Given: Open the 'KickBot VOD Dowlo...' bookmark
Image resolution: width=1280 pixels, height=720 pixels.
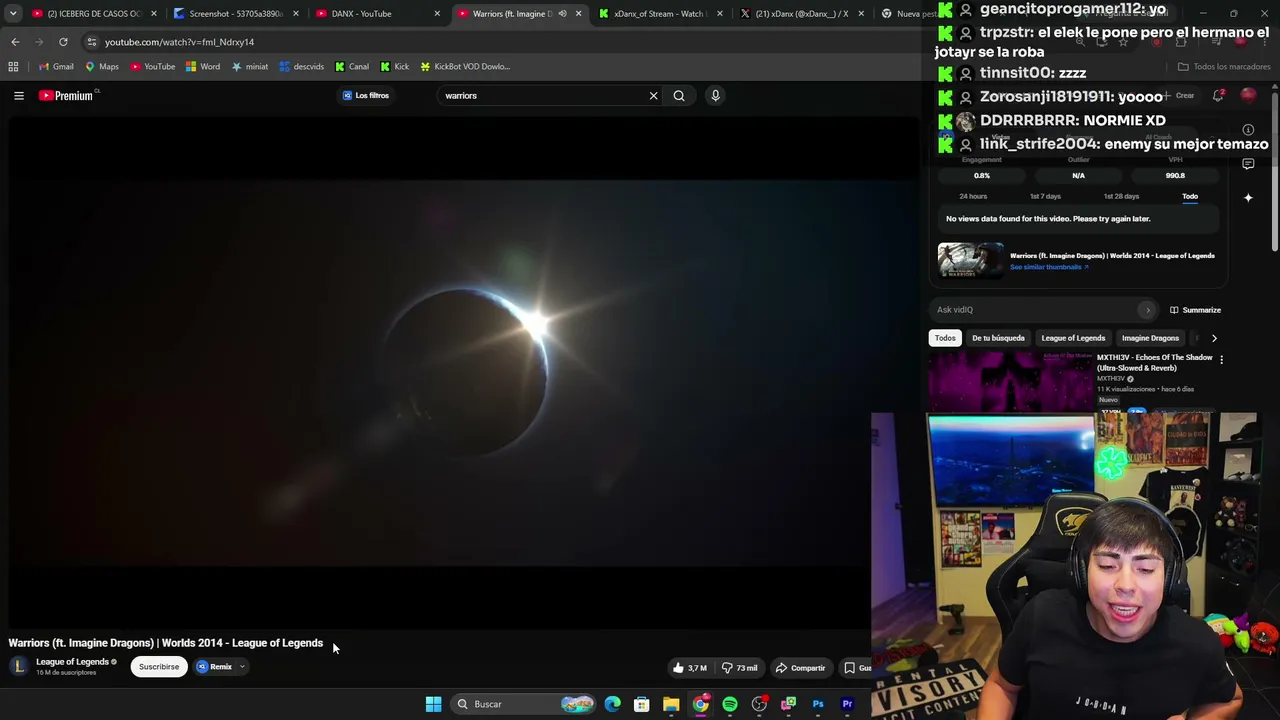Looking at the screenshot, I should point(465,66).
